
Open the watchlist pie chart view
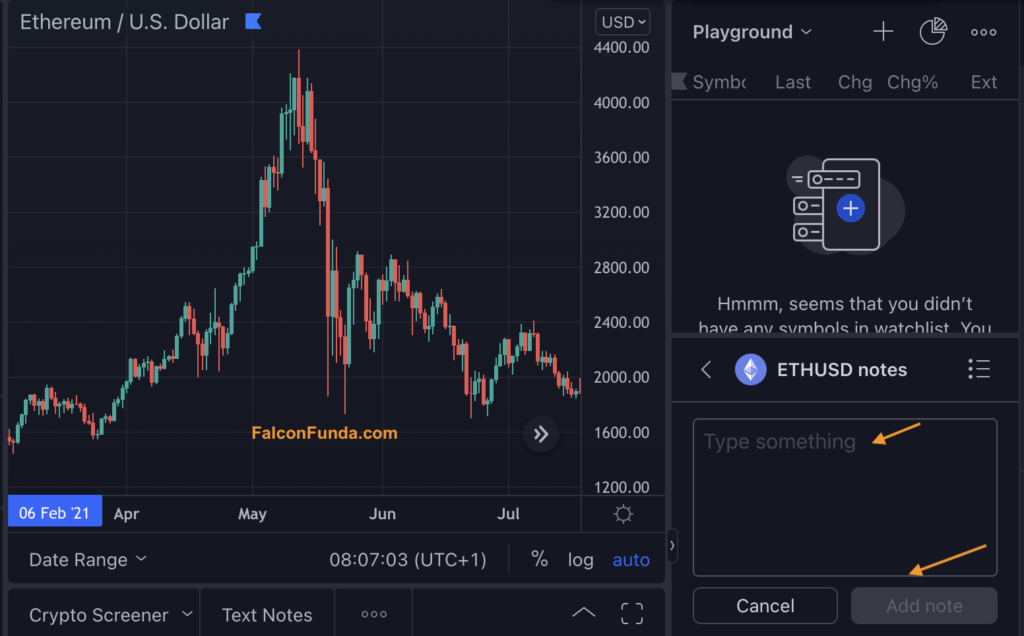coord(932,31)
